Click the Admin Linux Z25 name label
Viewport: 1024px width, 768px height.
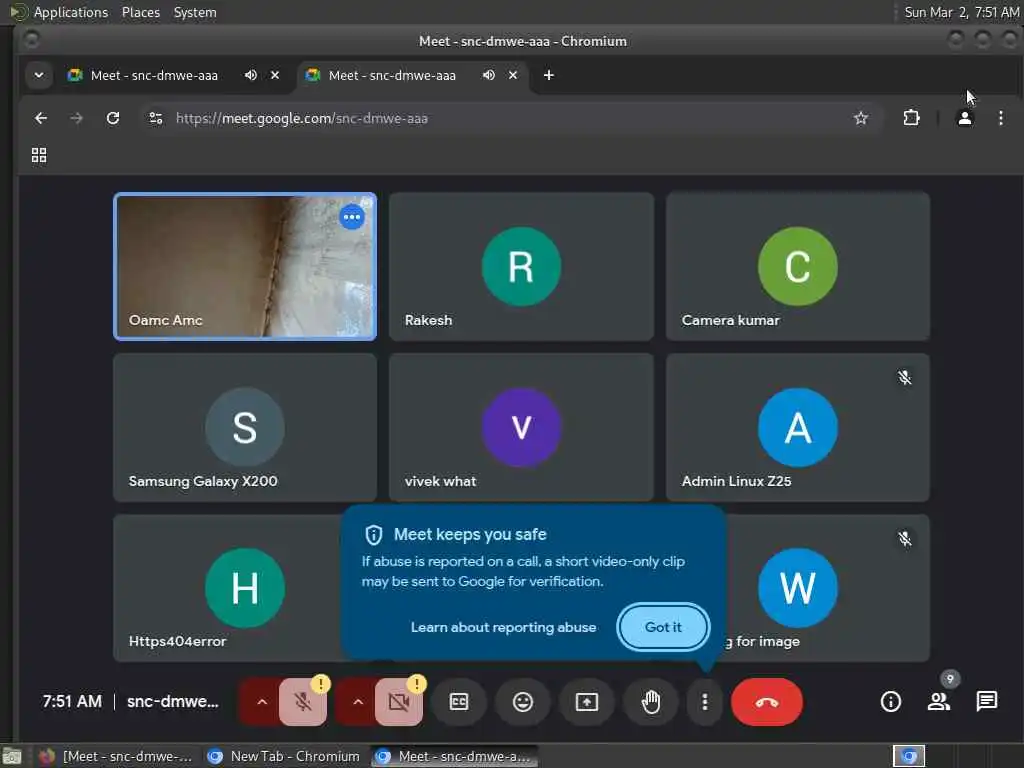(x=736, y=481)
